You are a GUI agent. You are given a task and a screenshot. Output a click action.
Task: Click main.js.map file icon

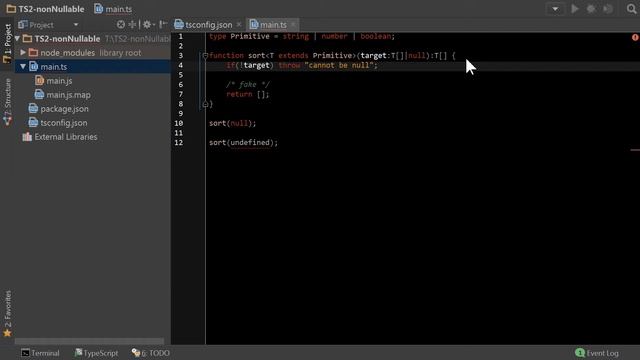click(x=39, y=94)
